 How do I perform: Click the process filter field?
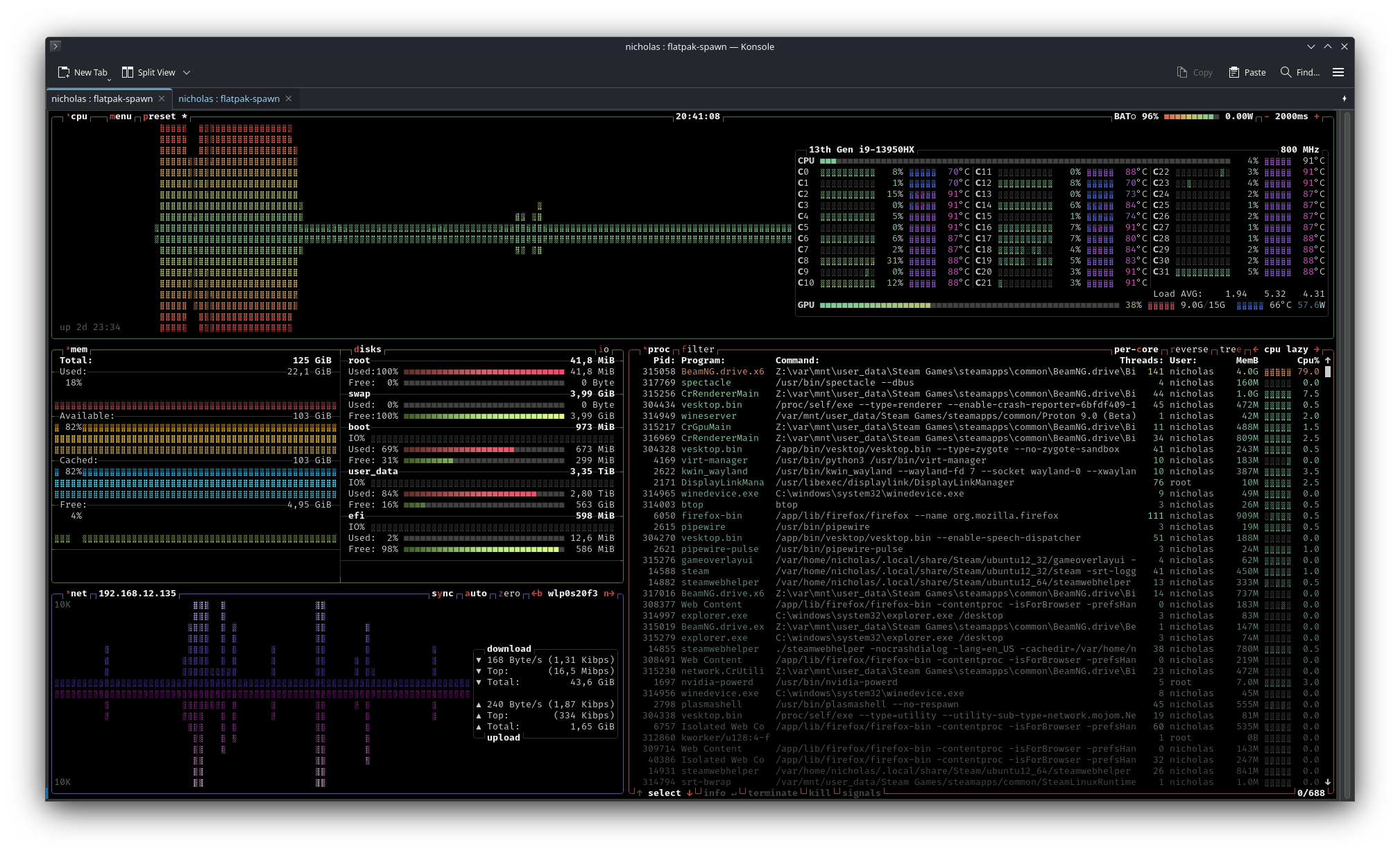698,349
